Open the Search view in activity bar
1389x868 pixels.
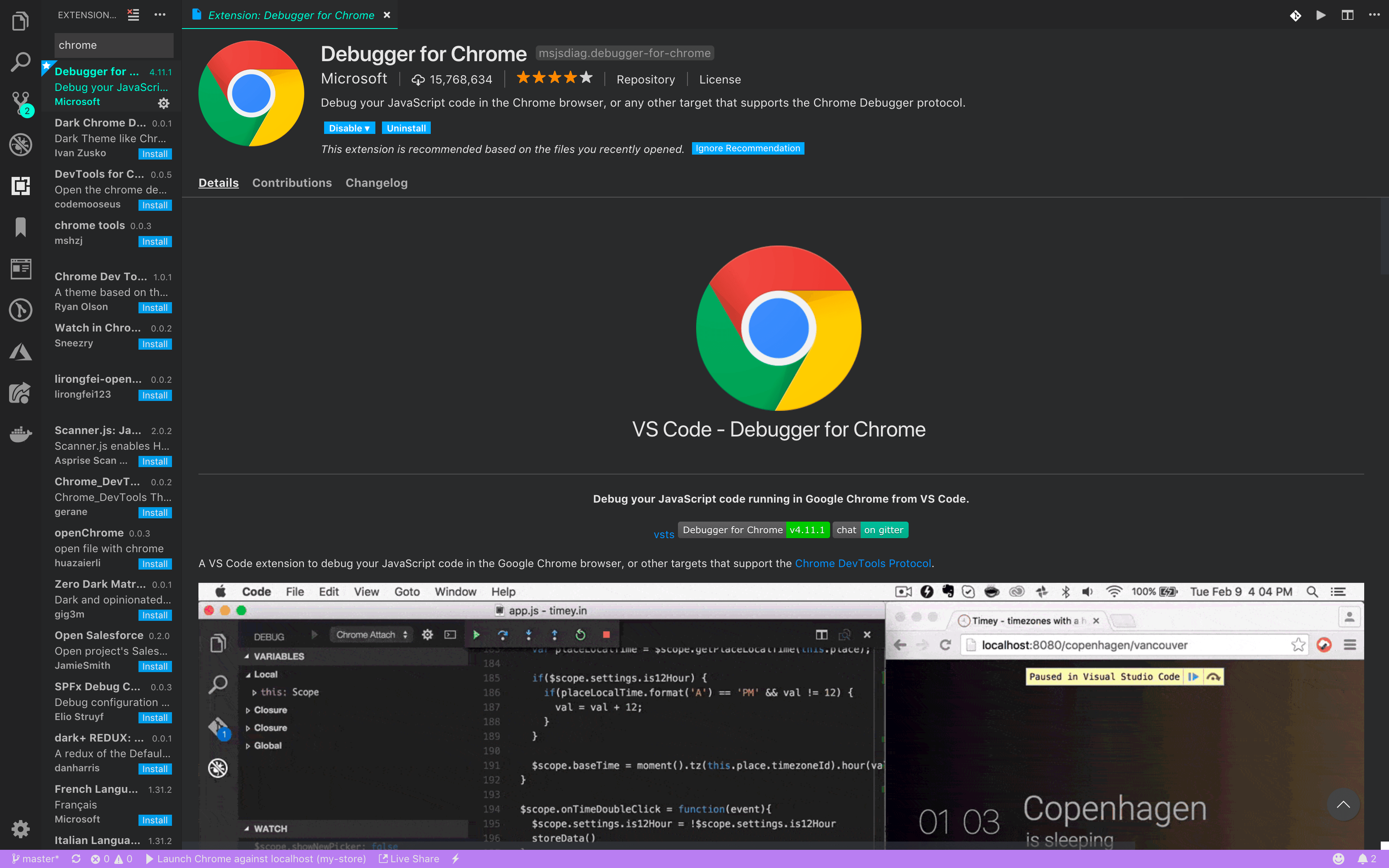click(20, 62)
